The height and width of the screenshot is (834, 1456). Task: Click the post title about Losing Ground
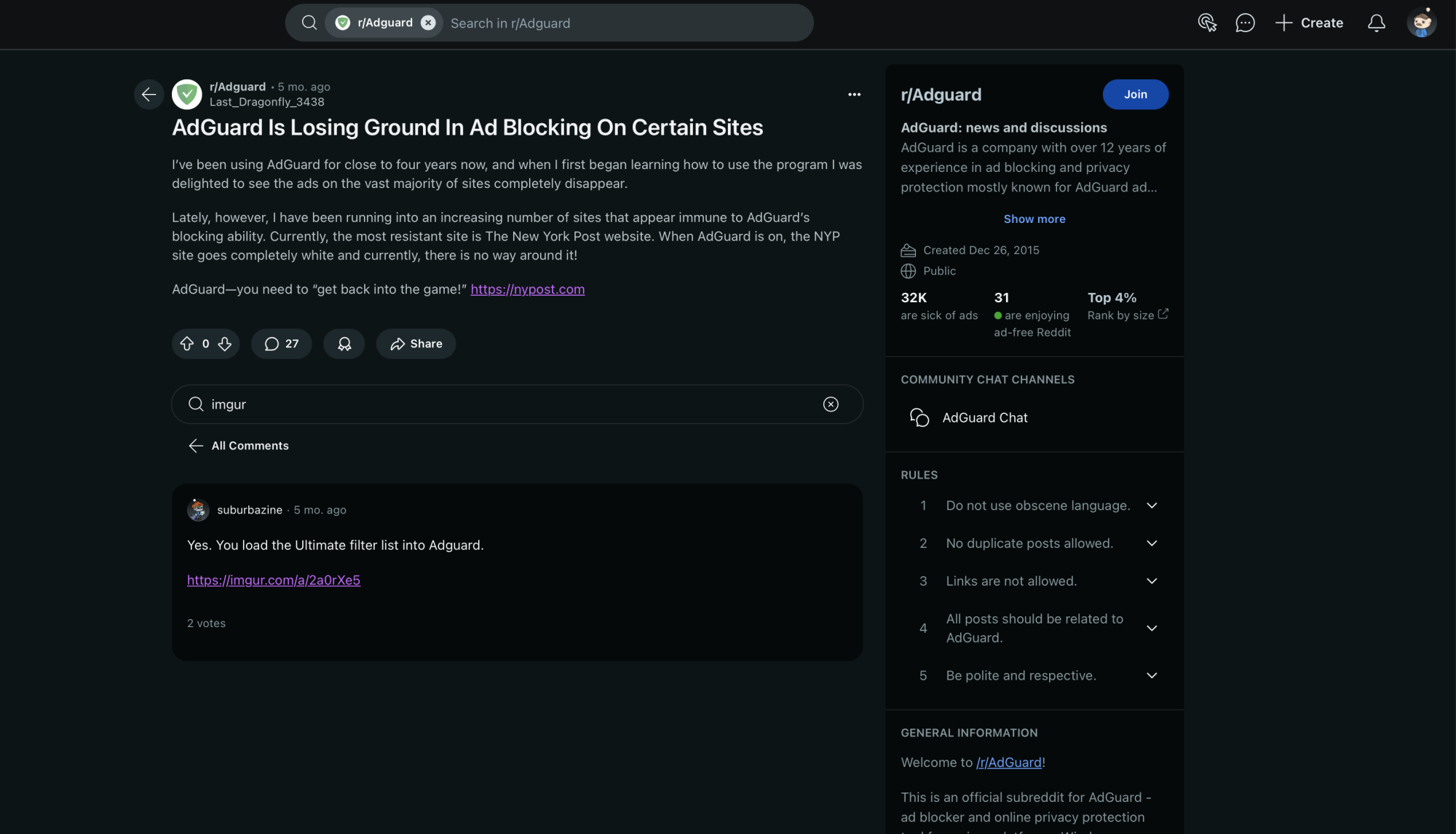click(467, 127)
